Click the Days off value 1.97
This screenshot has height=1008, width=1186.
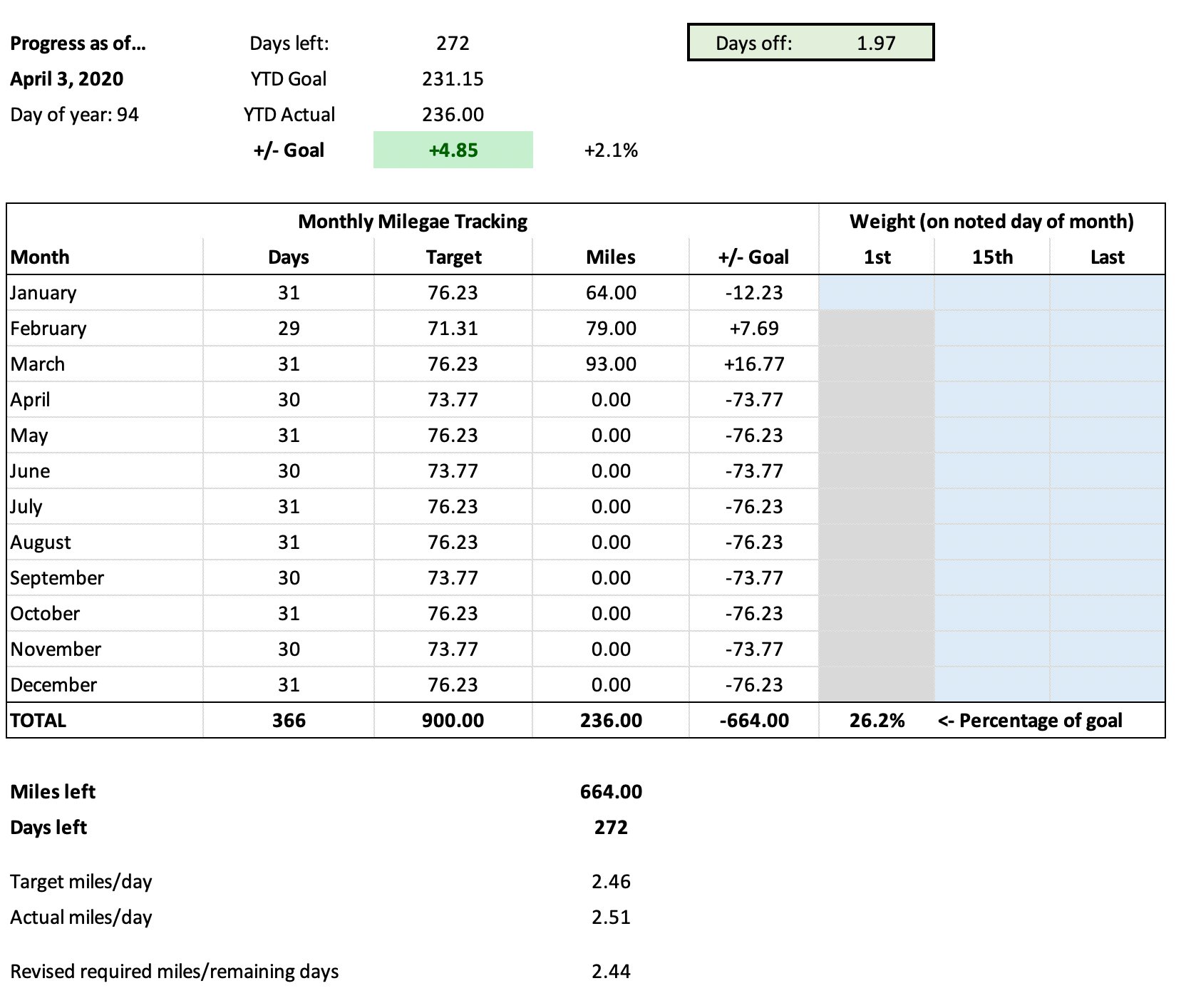coord(875,43)
